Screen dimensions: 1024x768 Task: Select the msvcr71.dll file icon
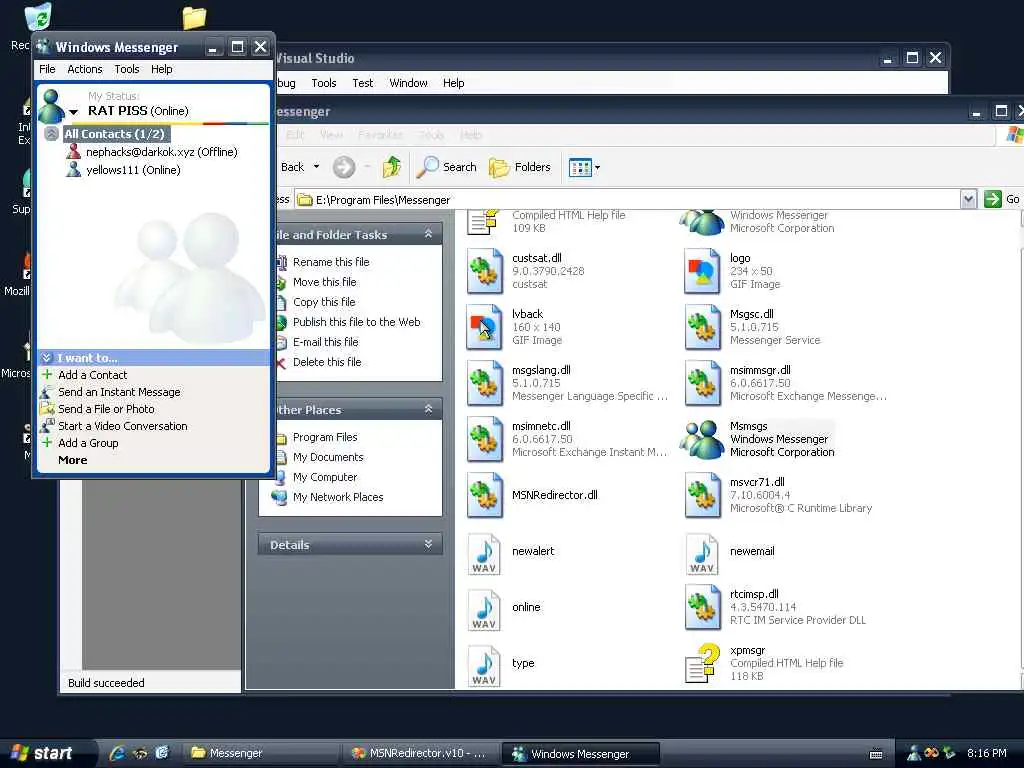703,496
